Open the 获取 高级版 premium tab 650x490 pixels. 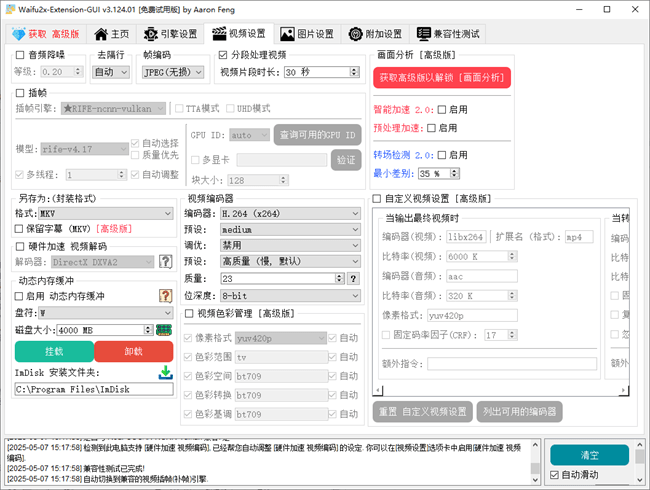(45, 33)
